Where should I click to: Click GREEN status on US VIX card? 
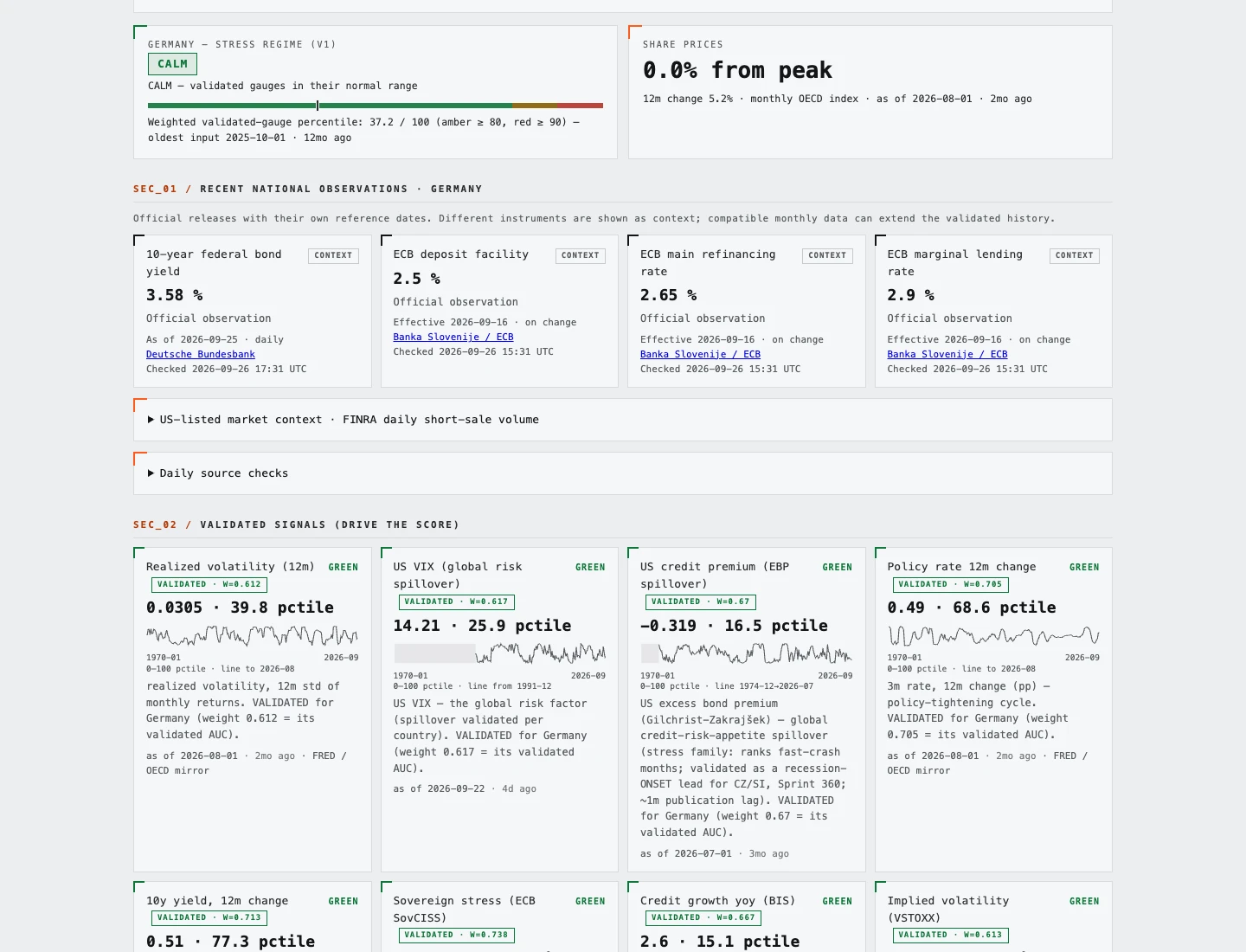pos(590,568)
